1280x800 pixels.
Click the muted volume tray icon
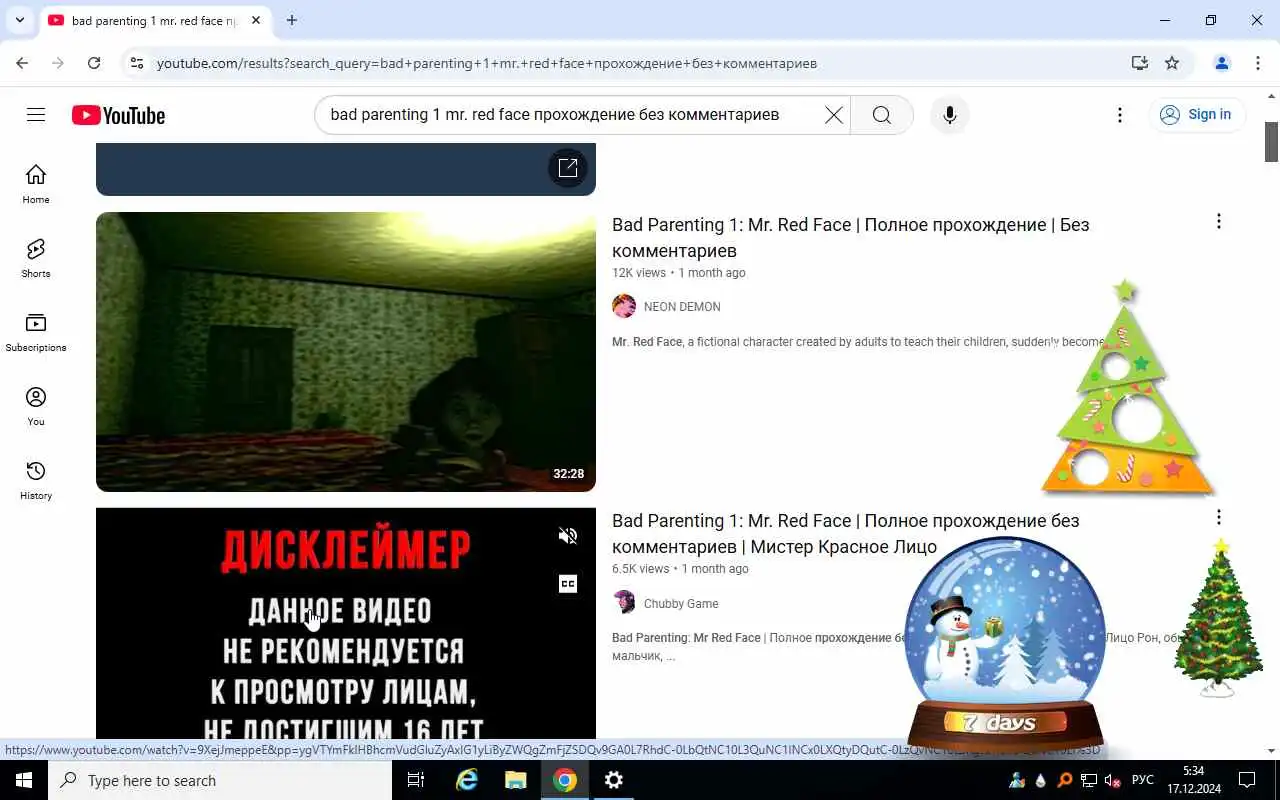(x=1113, y=780)
